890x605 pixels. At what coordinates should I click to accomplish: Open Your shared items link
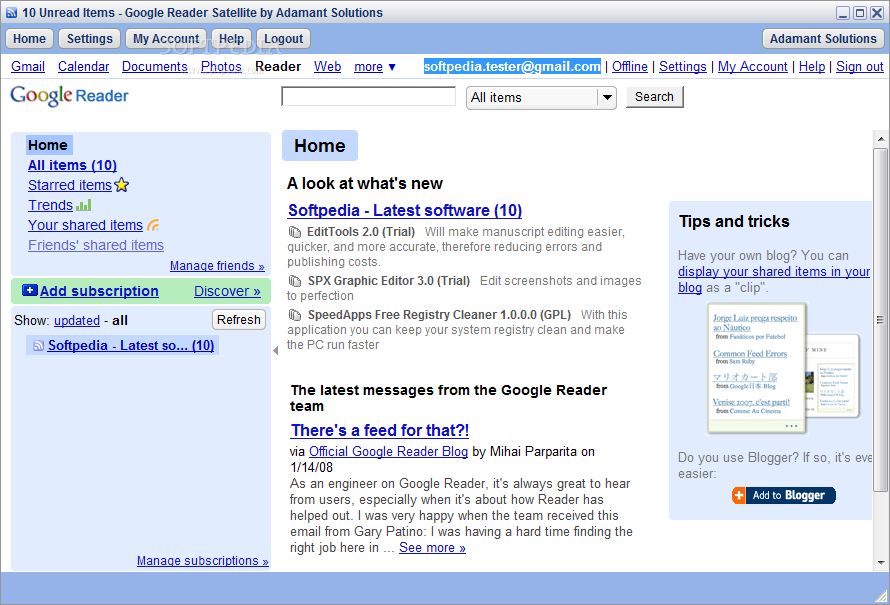(86, 225)
